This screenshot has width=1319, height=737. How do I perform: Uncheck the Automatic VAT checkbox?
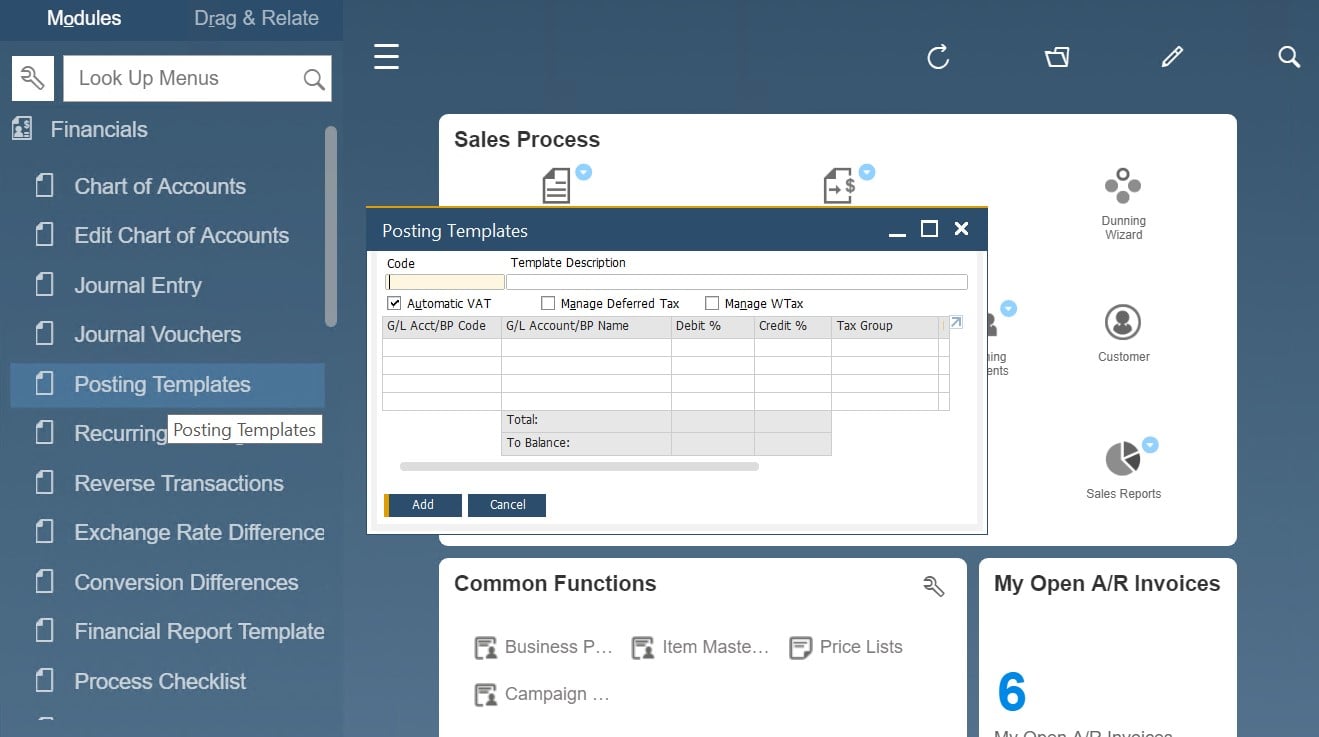394,303
